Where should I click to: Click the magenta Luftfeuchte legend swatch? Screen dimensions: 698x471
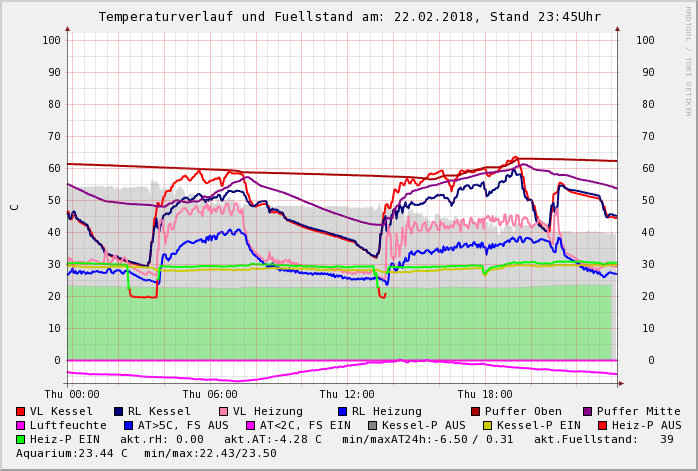20,425
